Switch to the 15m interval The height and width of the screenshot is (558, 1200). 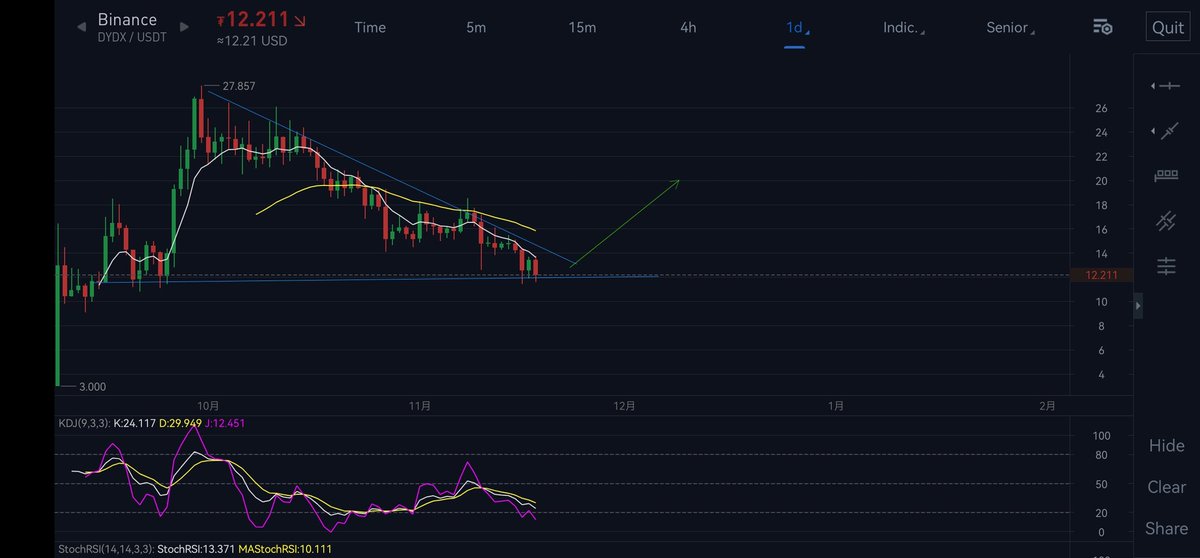(x=582, y=27)
